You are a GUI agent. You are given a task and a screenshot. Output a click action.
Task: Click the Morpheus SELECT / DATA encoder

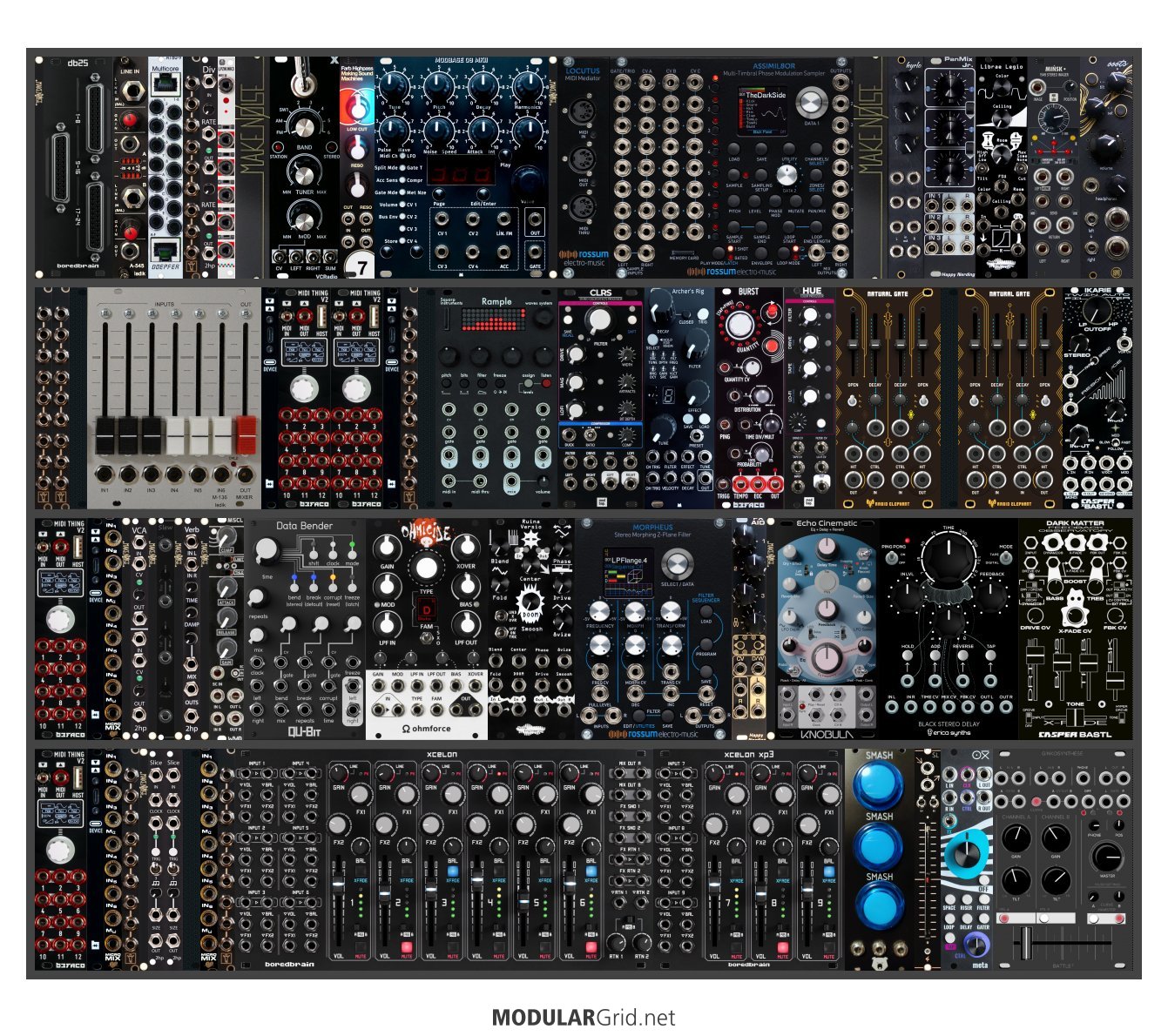click(x=676, y=564)
